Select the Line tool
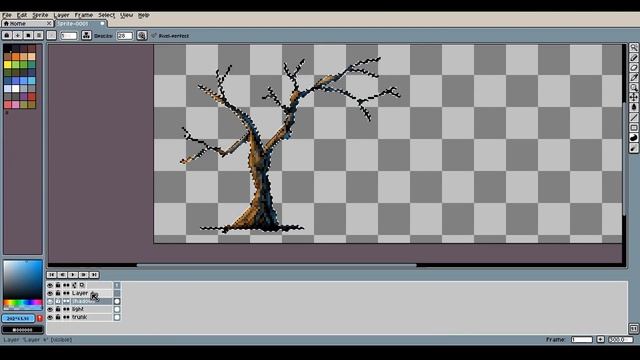 pyautogui.click(x=633, y=118)
